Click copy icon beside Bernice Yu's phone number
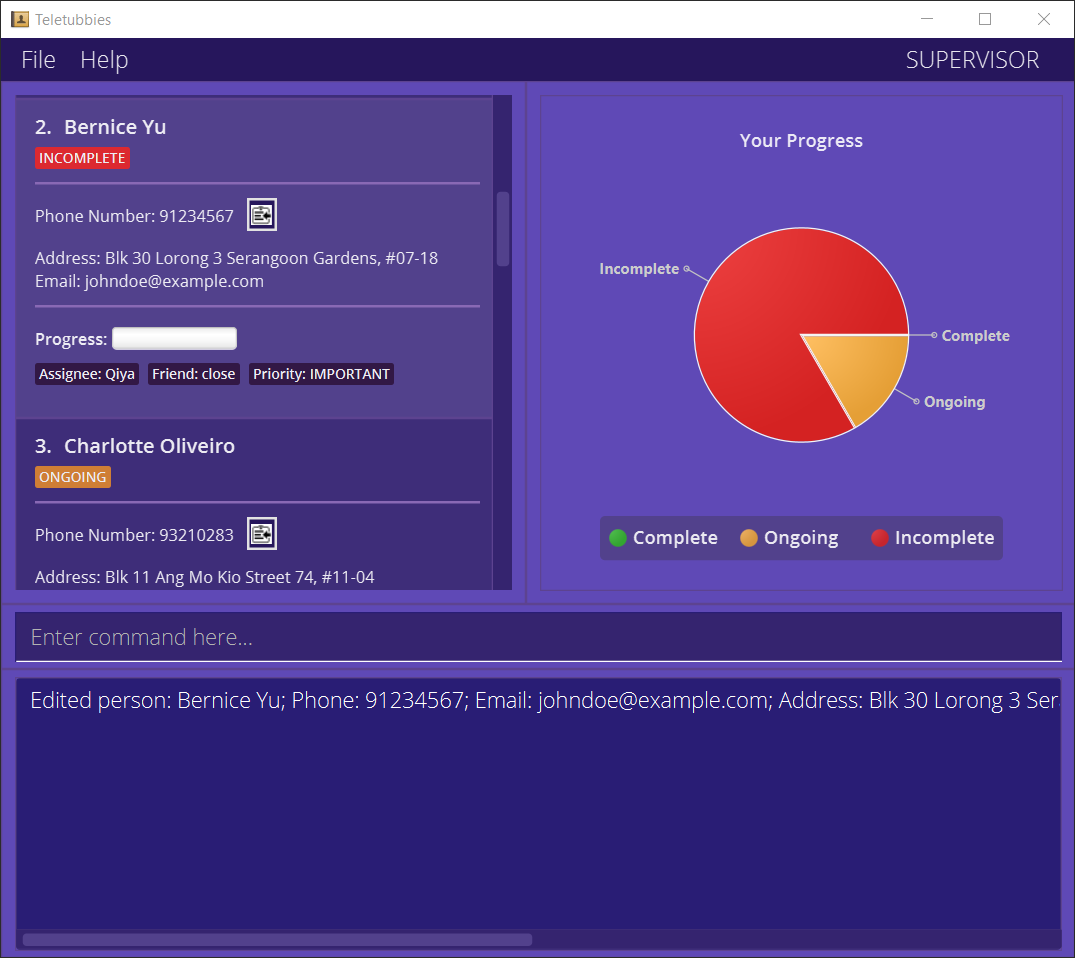 click(261, 215)
